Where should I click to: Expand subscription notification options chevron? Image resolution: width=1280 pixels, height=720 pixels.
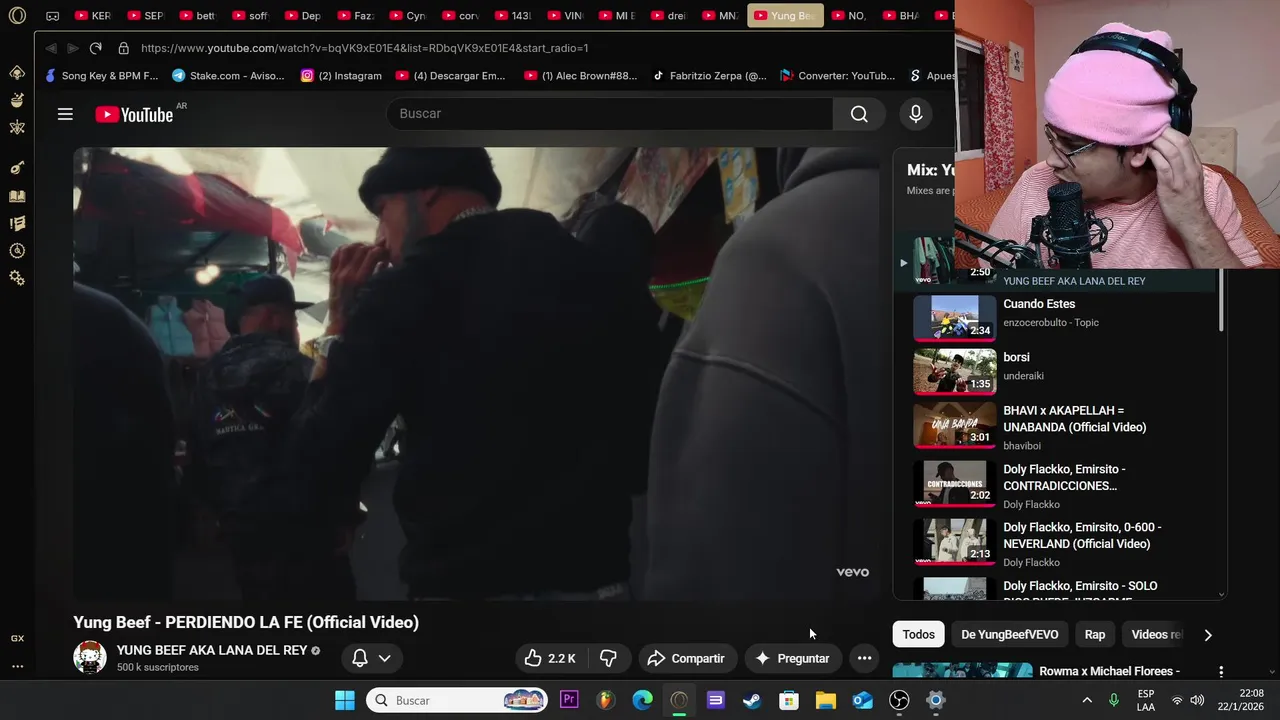(x=384, y=658)
